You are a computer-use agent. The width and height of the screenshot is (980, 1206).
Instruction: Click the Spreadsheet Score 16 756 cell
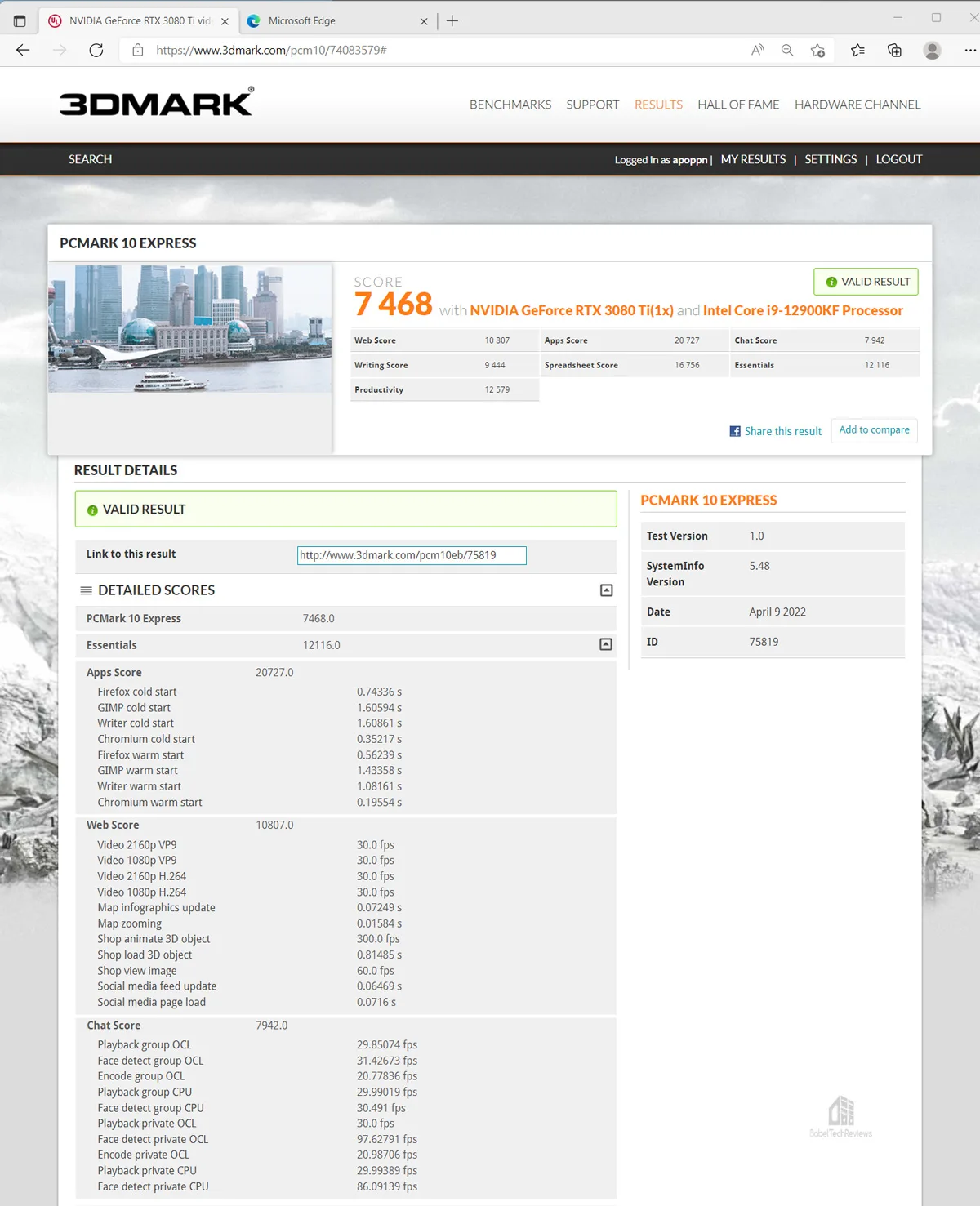click(635, 365)
